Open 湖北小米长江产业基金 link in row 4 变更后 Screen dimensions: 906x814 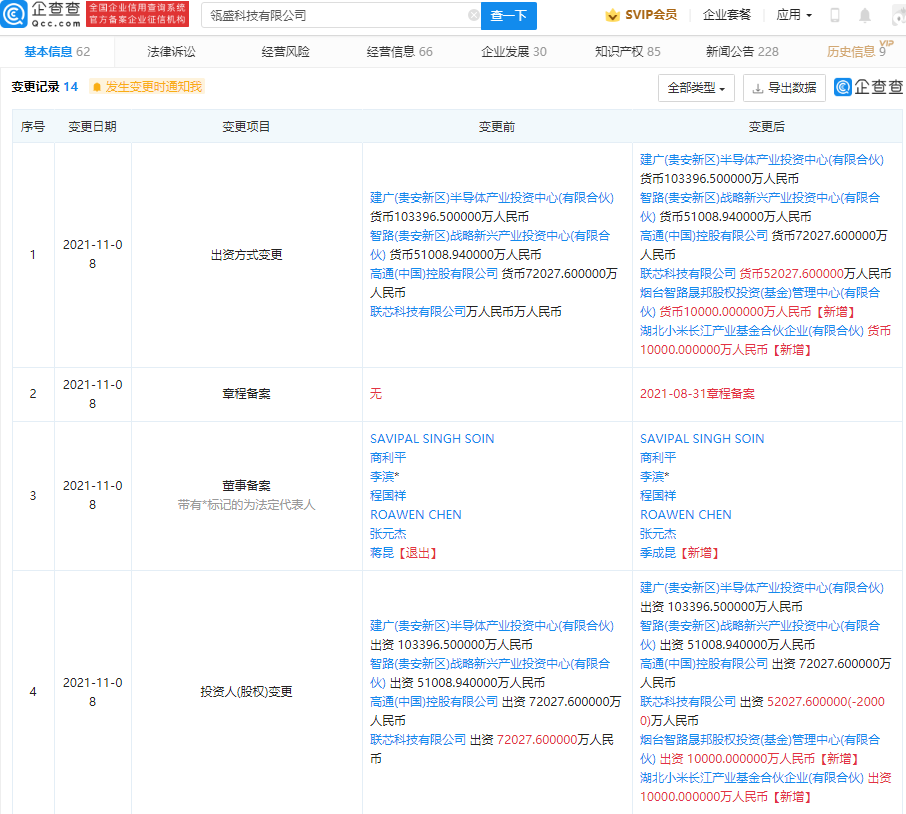[752, 778]
